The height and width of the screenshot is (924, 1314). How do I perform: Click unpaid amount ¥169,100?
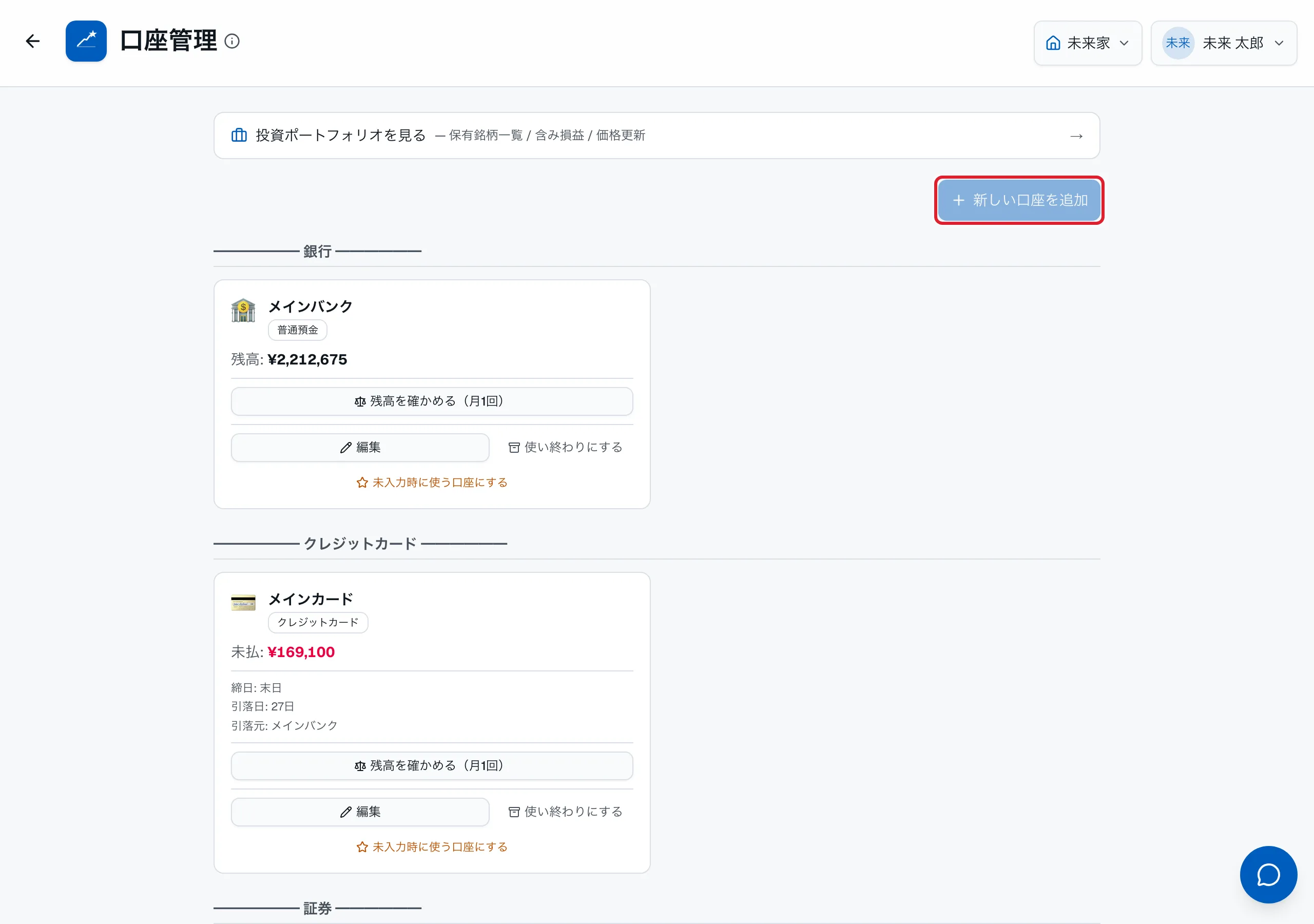point(301,652)
